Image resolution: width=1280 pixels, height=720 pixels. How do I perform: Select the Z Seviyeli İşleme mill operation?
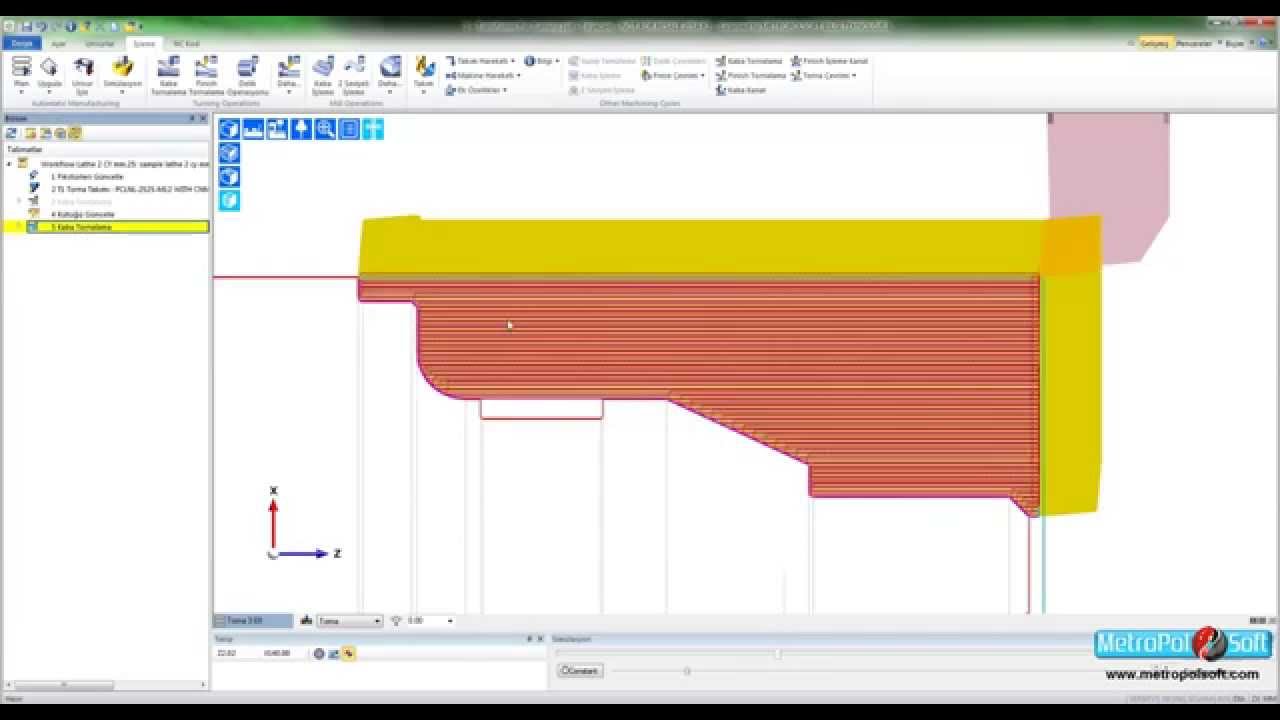(354, 76)
